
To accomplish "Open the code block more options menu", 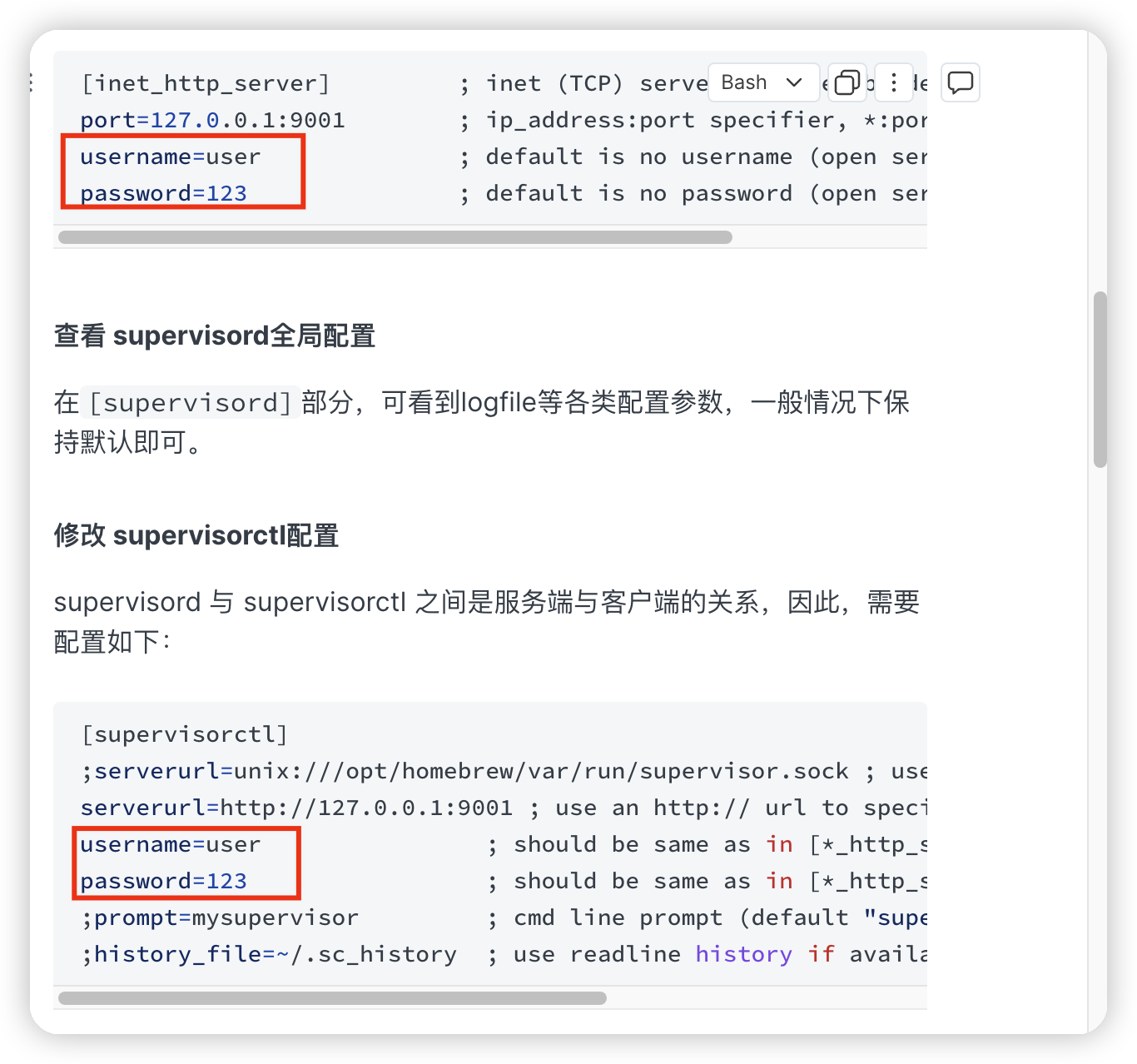I will tap(893, 82).
